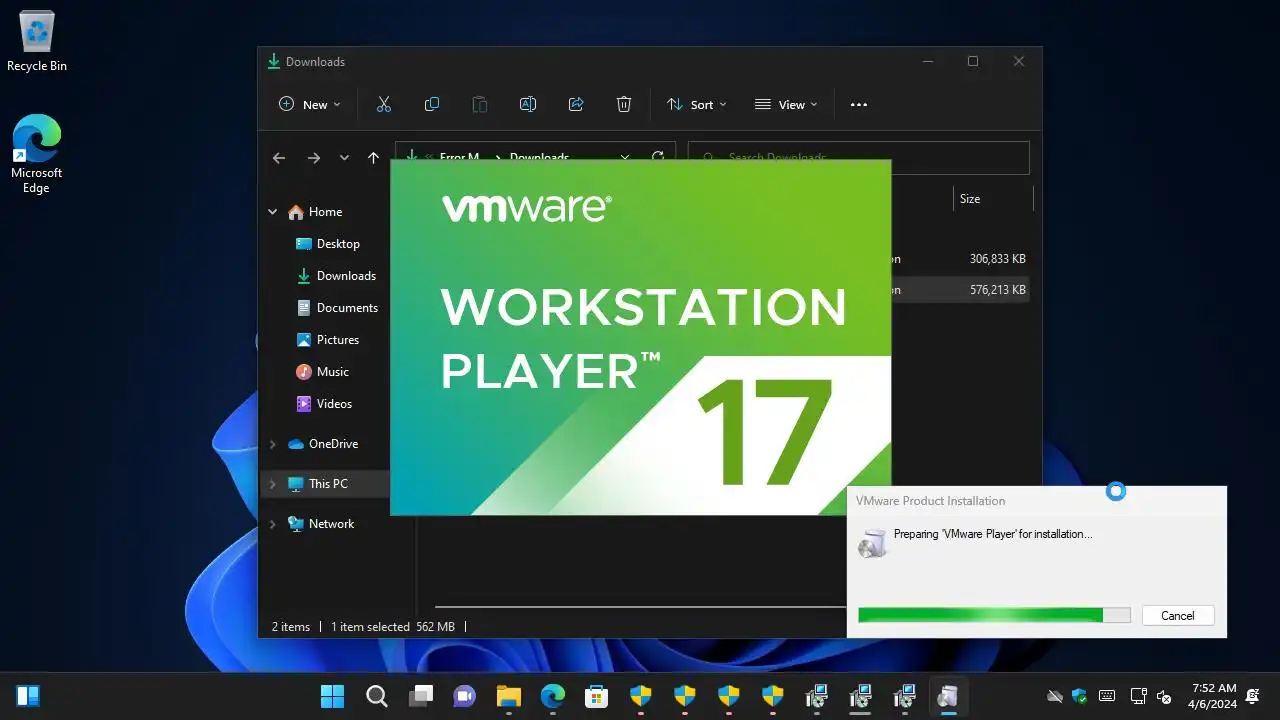Select Network in the navigation pane
Viewport: 1280px width, 720px height.
pos(331,524)
